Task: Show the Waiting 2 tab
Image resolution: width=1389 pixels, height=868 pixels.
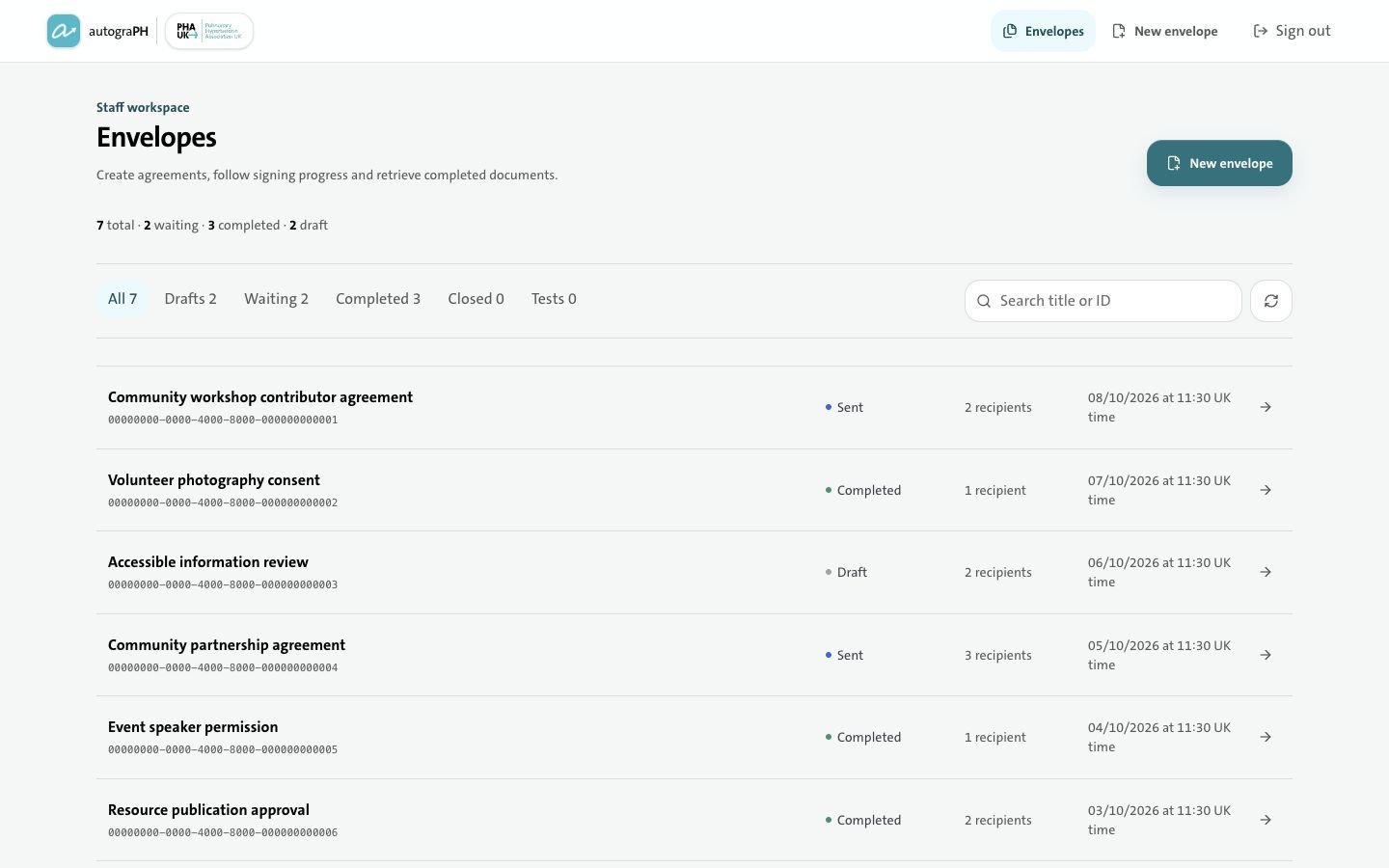Action: coord(277,299)
